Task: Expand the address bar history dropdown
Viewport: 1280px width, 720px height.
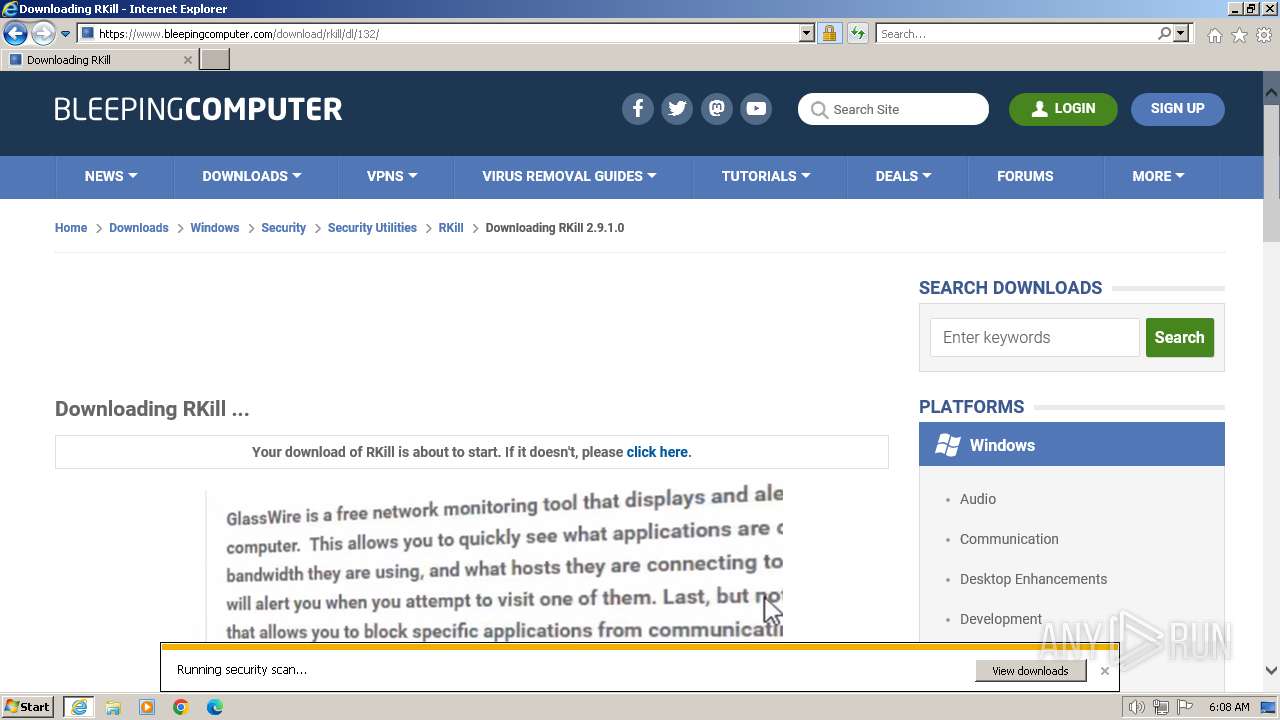Action: click(807, 34)
